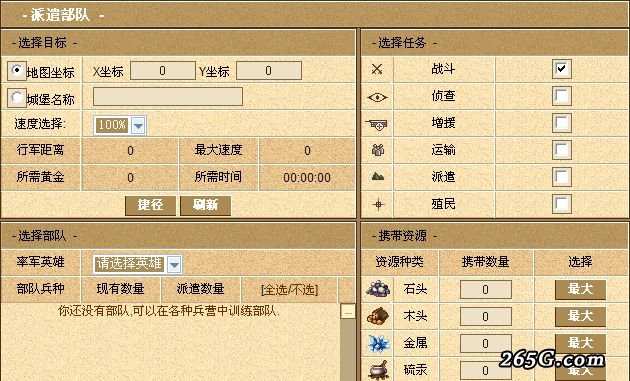Viewport: 630px width, 381px height.
Task: Click the 捷径 shortcut button
Action: 150,205
